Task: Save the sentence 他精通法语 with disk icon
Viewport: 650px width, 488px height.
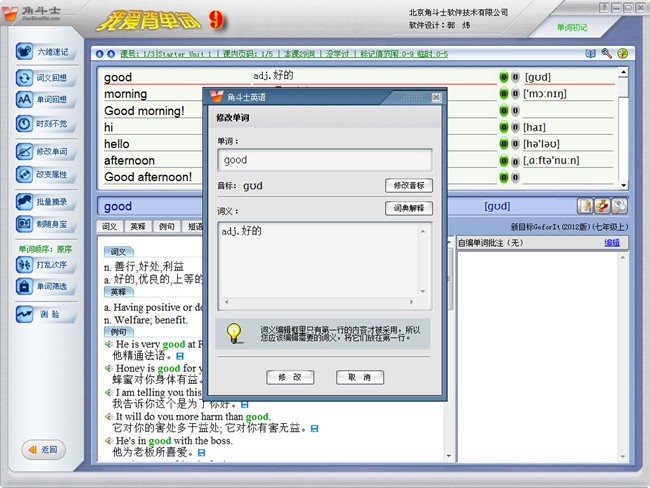Action: [180, 356]
